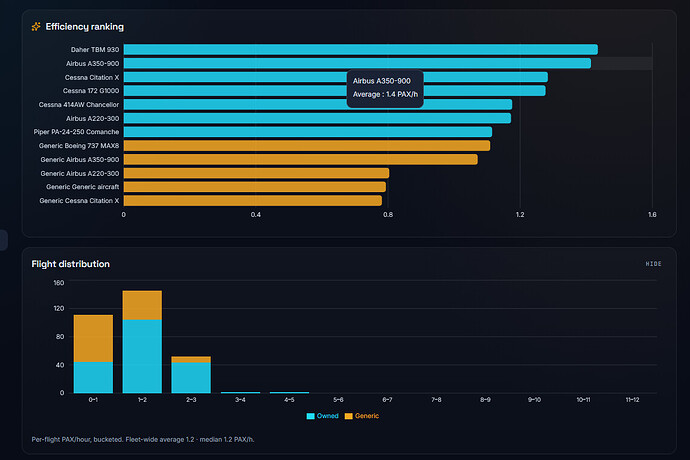Click the Piper PA-24-250 Comanche bar
The width and height of the screenshot is (690, 460).
point(308,132)
